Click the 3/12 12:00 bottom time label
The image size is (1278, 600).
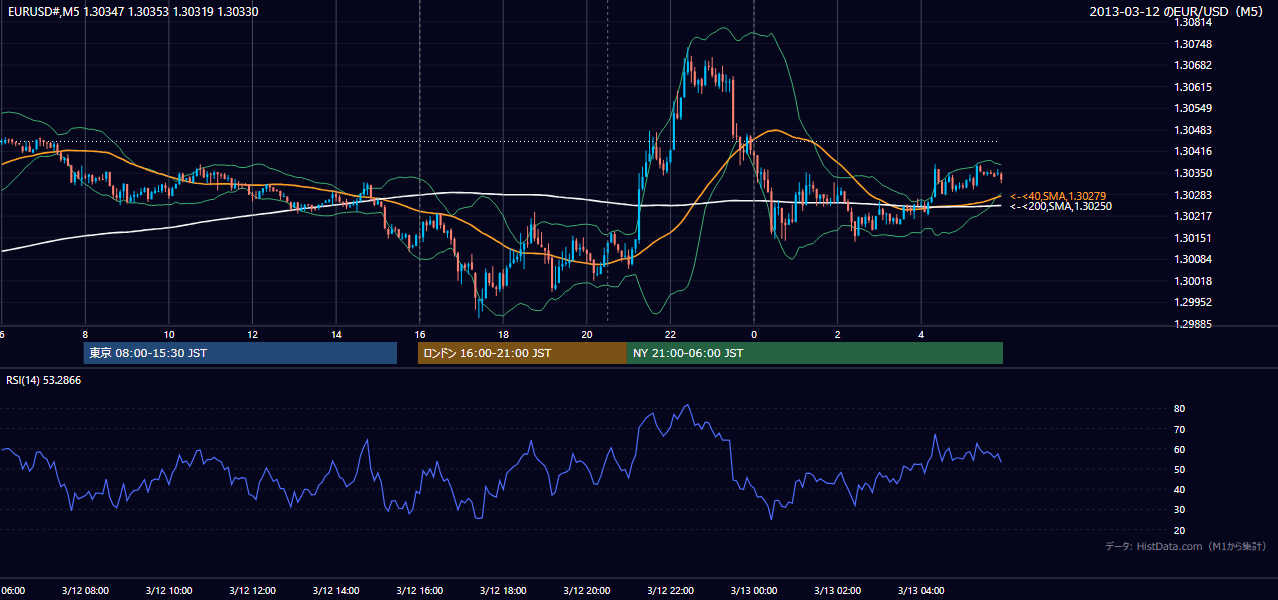click(x=253, y=590)
